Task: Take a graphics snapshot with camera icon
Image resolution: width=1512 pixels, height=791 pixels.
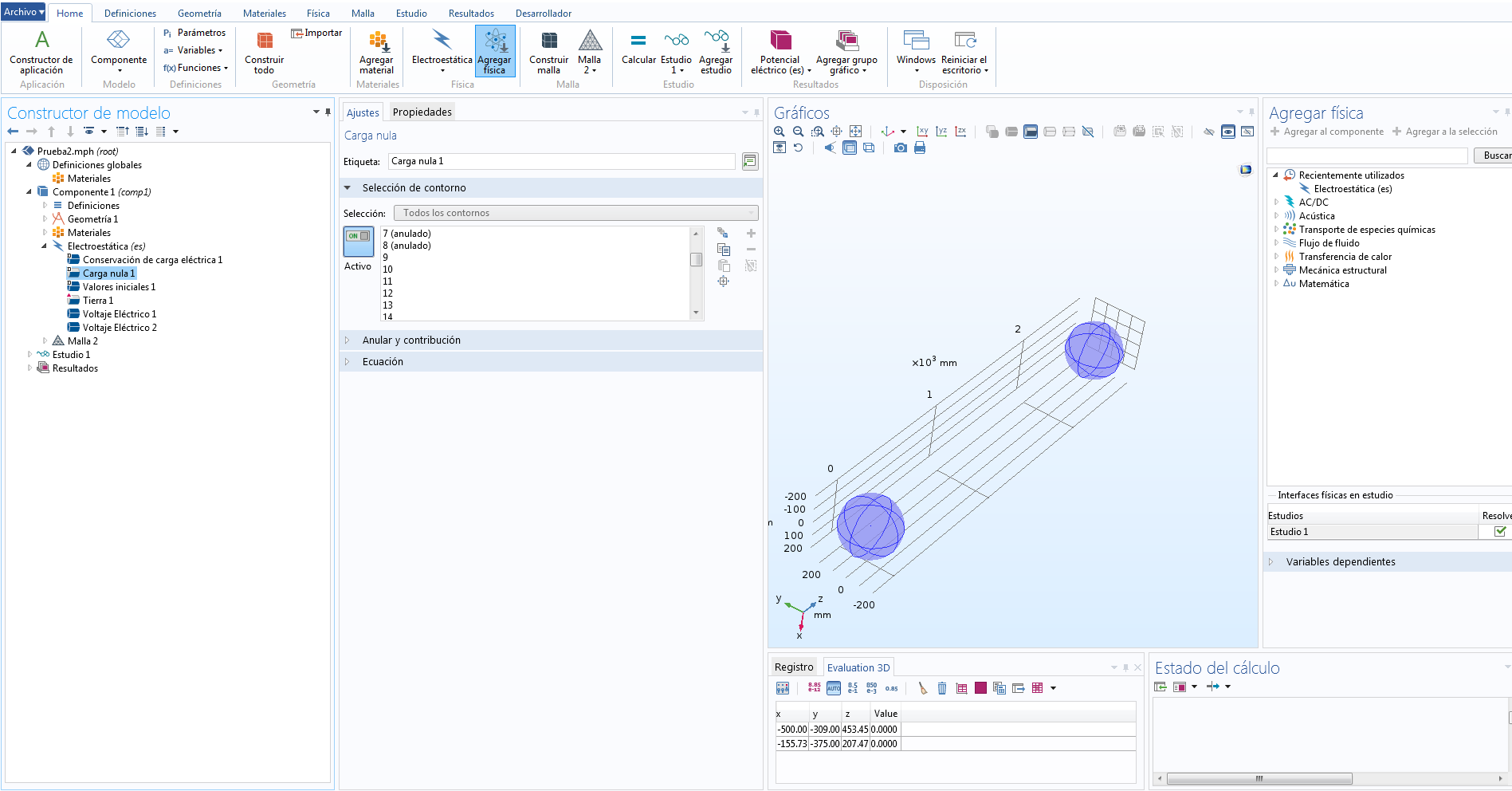Action: point(900,148)
